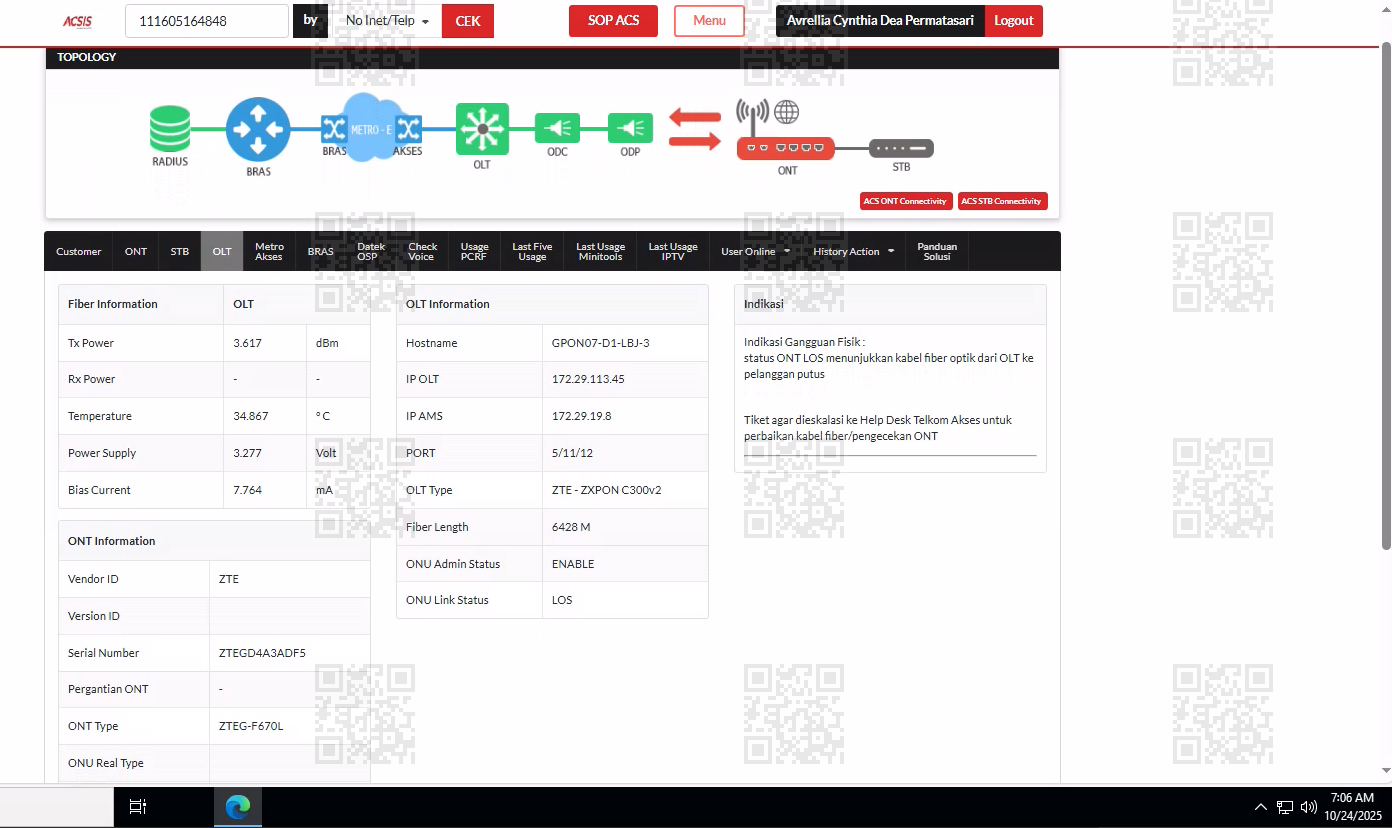Click Fiber Length value 6428 M
This screenshot has width=1392, height=828.
(571, 527)
